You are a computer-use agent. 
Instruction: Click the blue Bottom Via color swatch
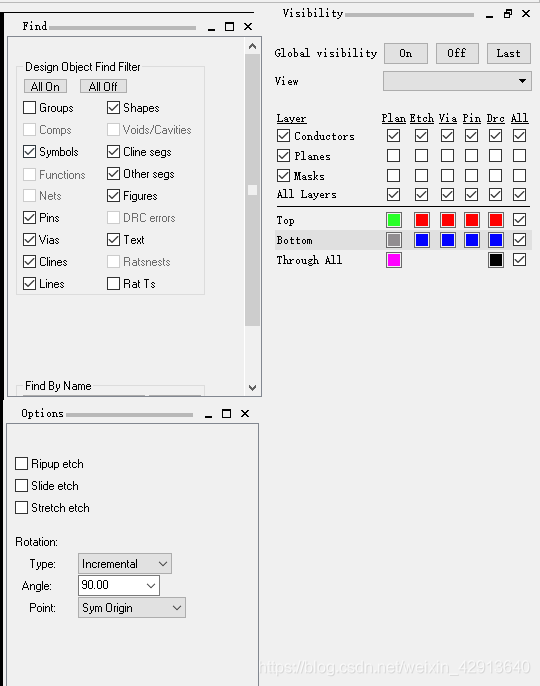[448, 240]
